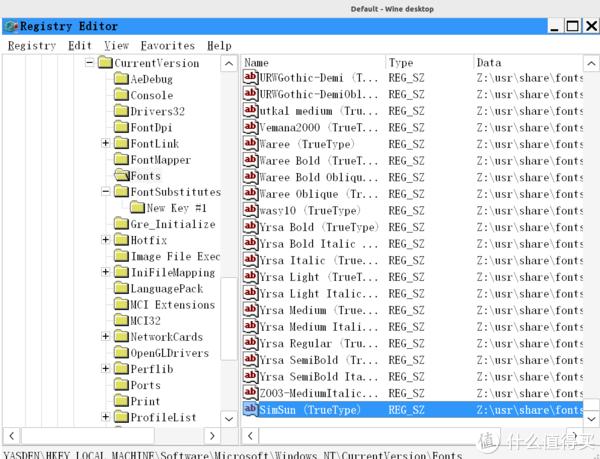Click string icon of Waree (TrueType)
This screenshot has width=600, height=459.
coord(250,144)
